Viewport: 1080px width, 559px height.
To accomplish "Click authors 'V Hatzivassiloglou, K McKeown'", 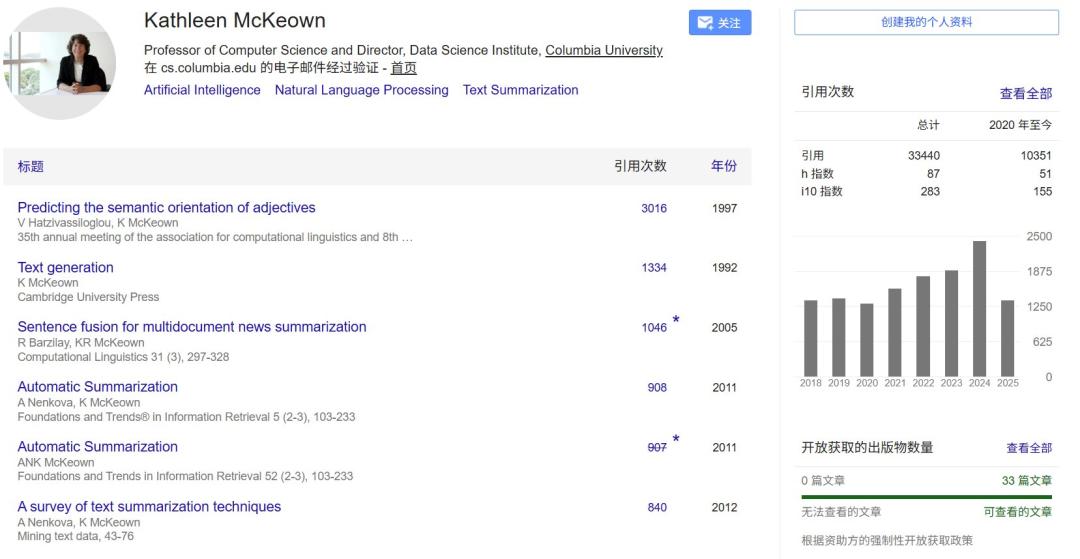I will 98,223.
